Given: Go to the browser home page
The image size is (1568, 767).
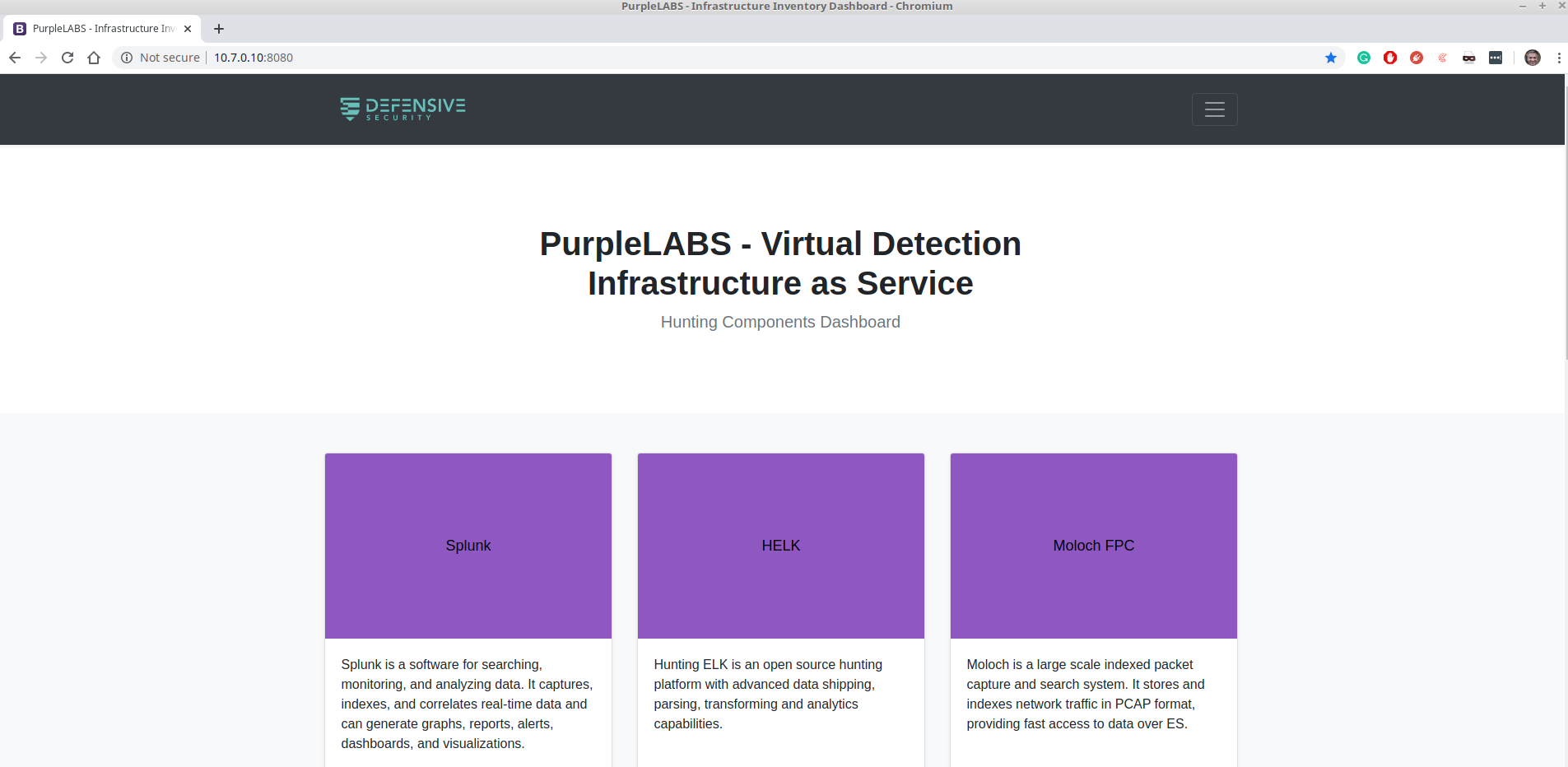Looking at the screenshot, I should (x=94, y=58).
